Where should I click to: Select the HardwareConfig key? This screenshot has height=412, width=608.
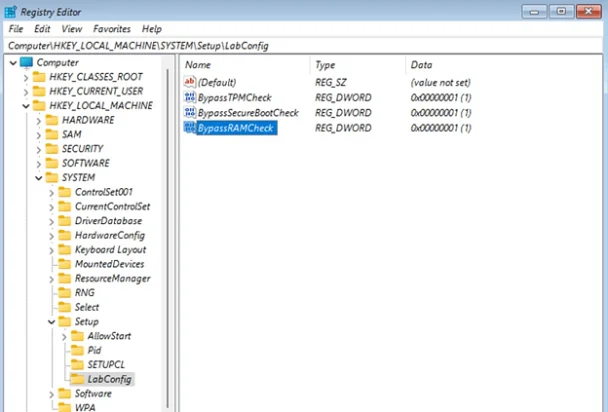click(110, 235)
